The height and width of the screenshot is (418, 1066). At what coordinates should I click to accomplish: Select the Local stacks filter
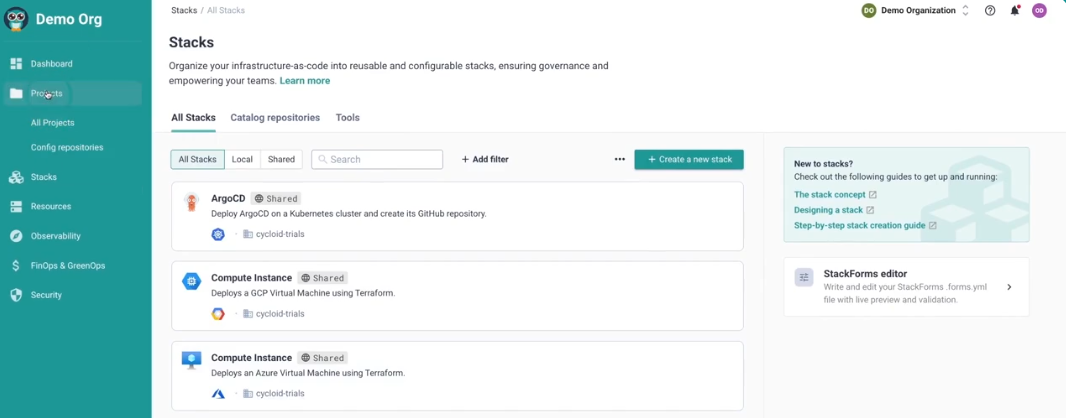242,159
